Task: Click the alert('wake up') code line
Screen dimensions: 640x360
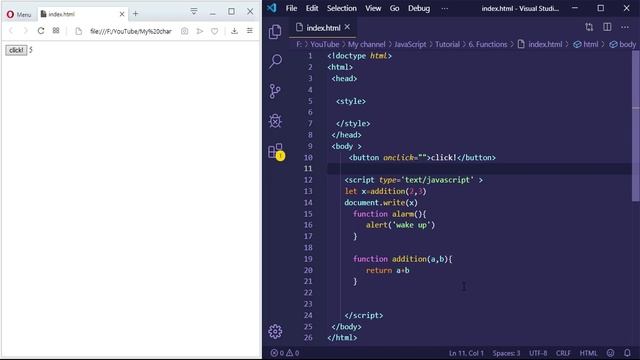Action: click(x=400, y=225)
